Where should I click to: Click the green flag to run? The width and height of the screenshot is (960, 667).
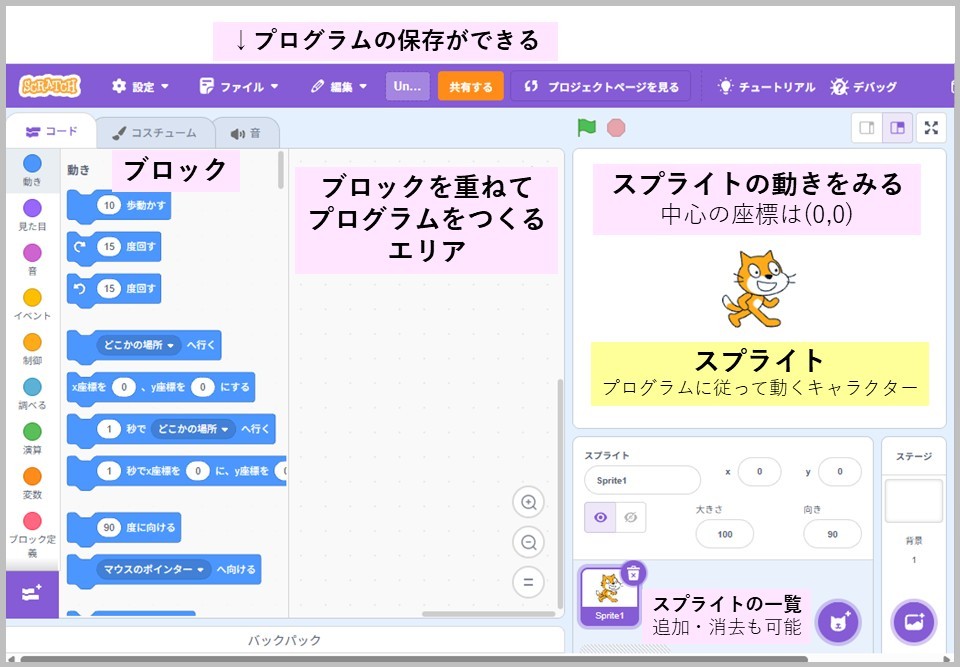point(586,128)
